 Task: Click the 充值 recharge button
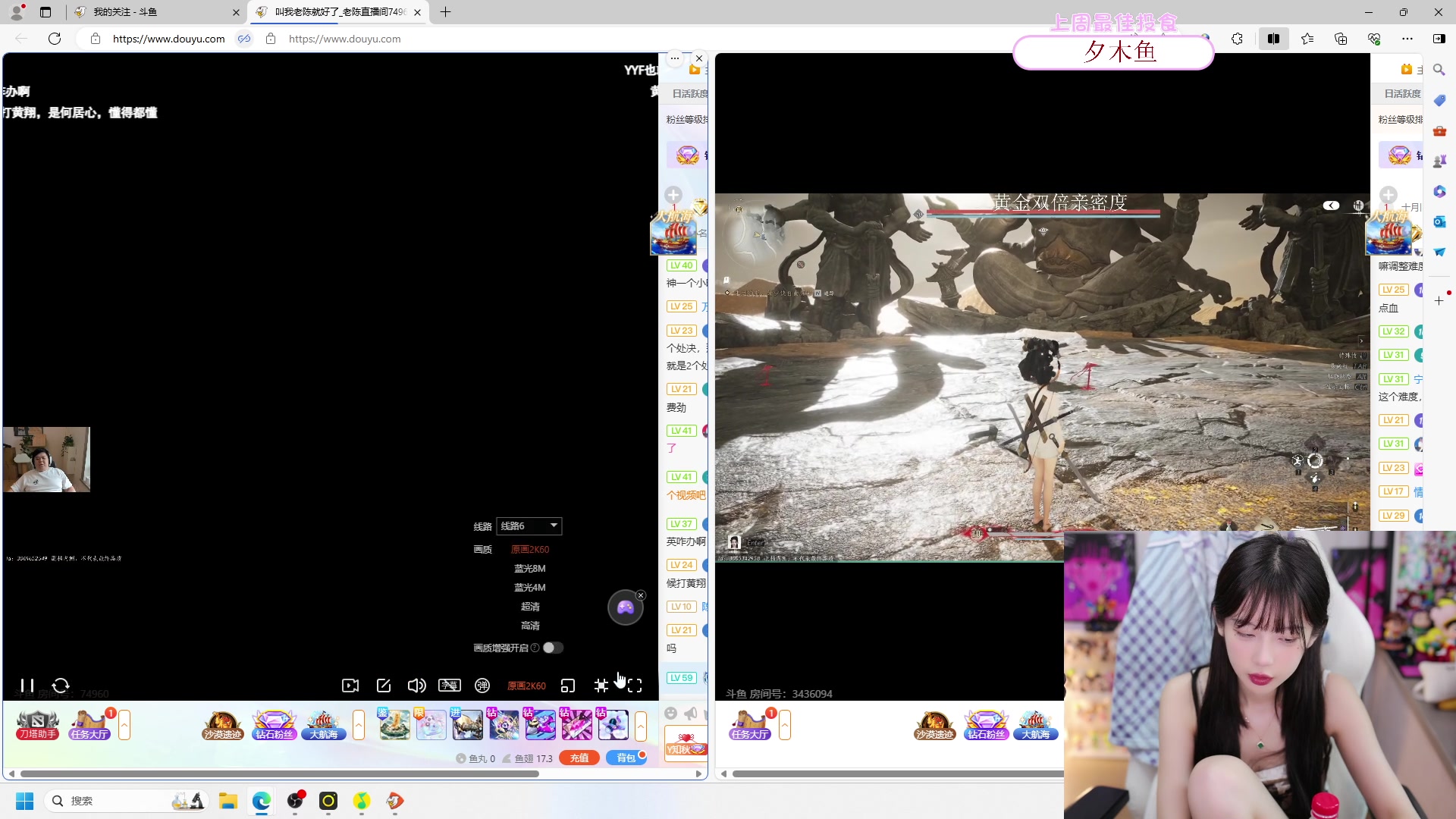tap(579, 758)
